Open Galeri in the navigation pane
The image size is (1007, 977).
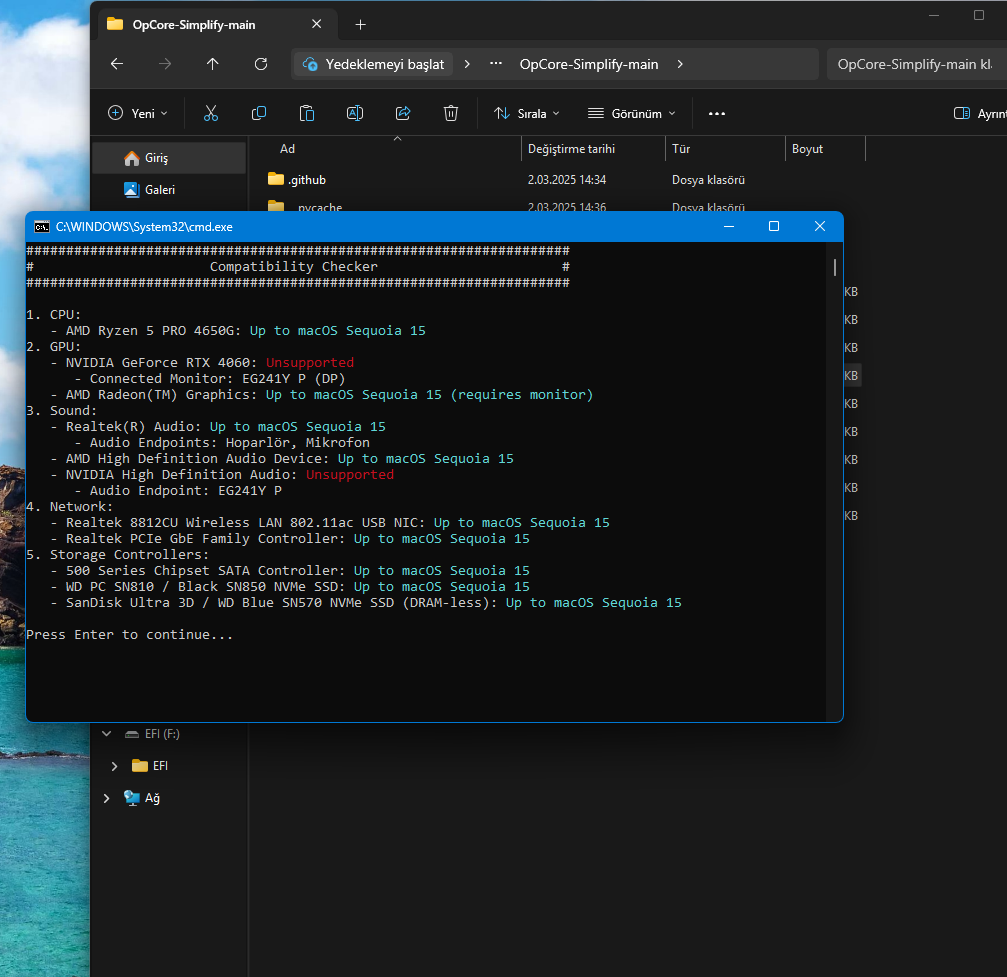[159, 189]
